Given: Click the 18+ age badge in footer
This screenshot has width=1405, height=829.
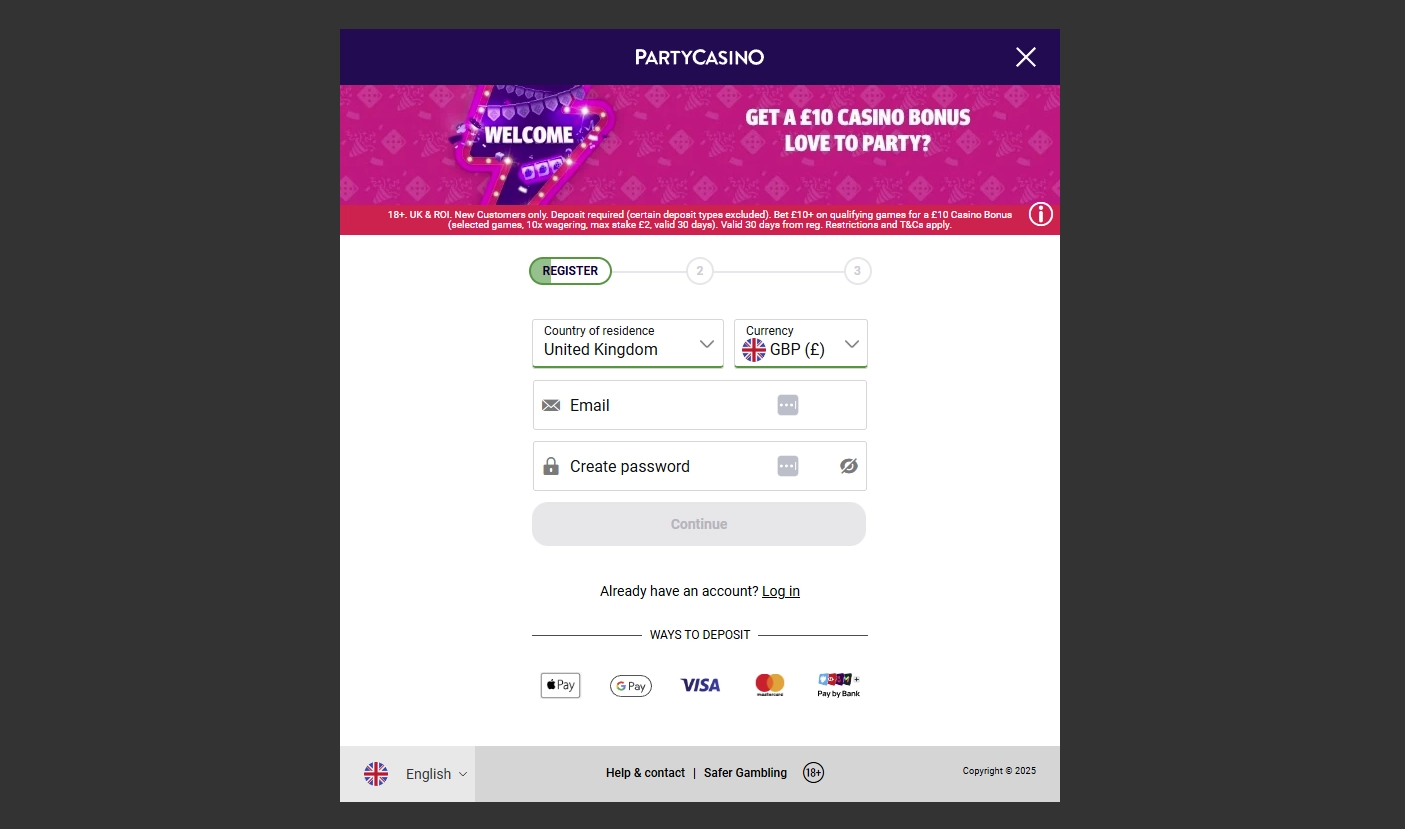Looking at the screenshot, I should click(x=813, y=772).
